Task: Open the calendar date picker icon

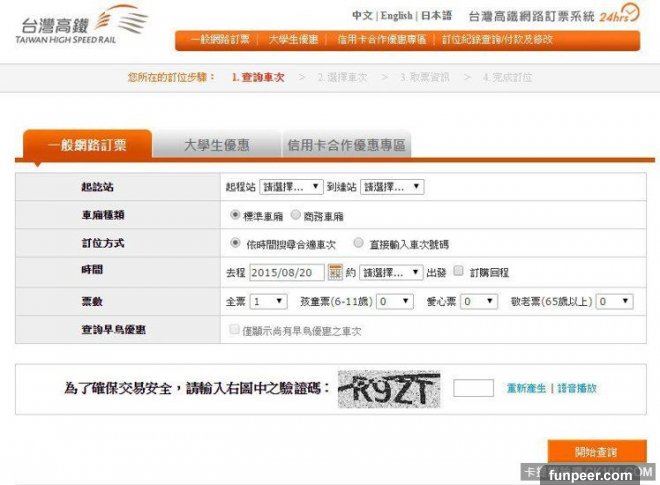Action: [336, 272]
